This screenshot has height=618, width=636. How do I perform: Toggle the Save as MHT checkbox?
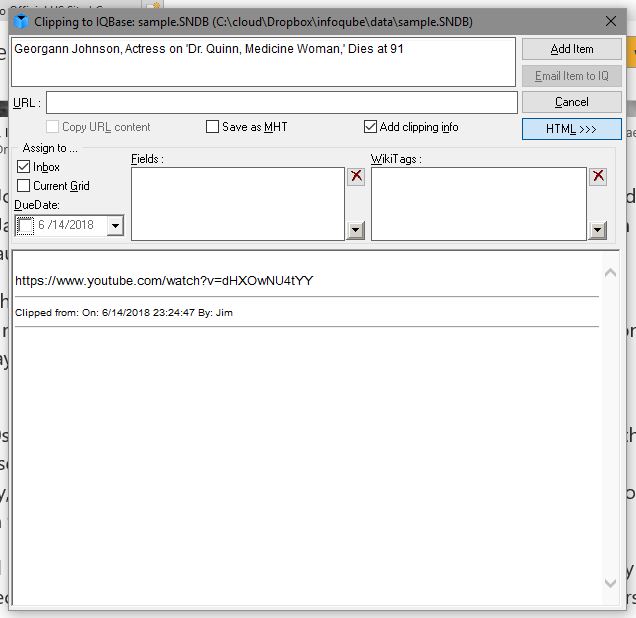click(213, 127)
